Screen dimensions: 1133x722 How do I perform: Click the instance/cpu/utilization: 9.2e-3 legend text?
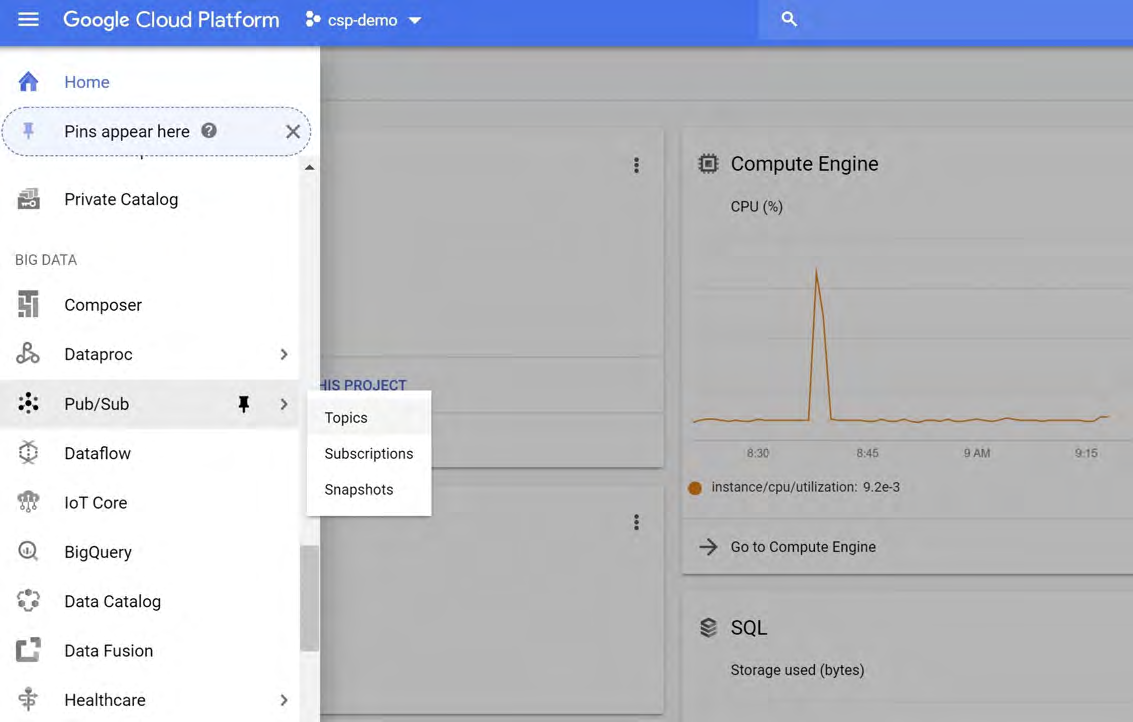point(806,487)
